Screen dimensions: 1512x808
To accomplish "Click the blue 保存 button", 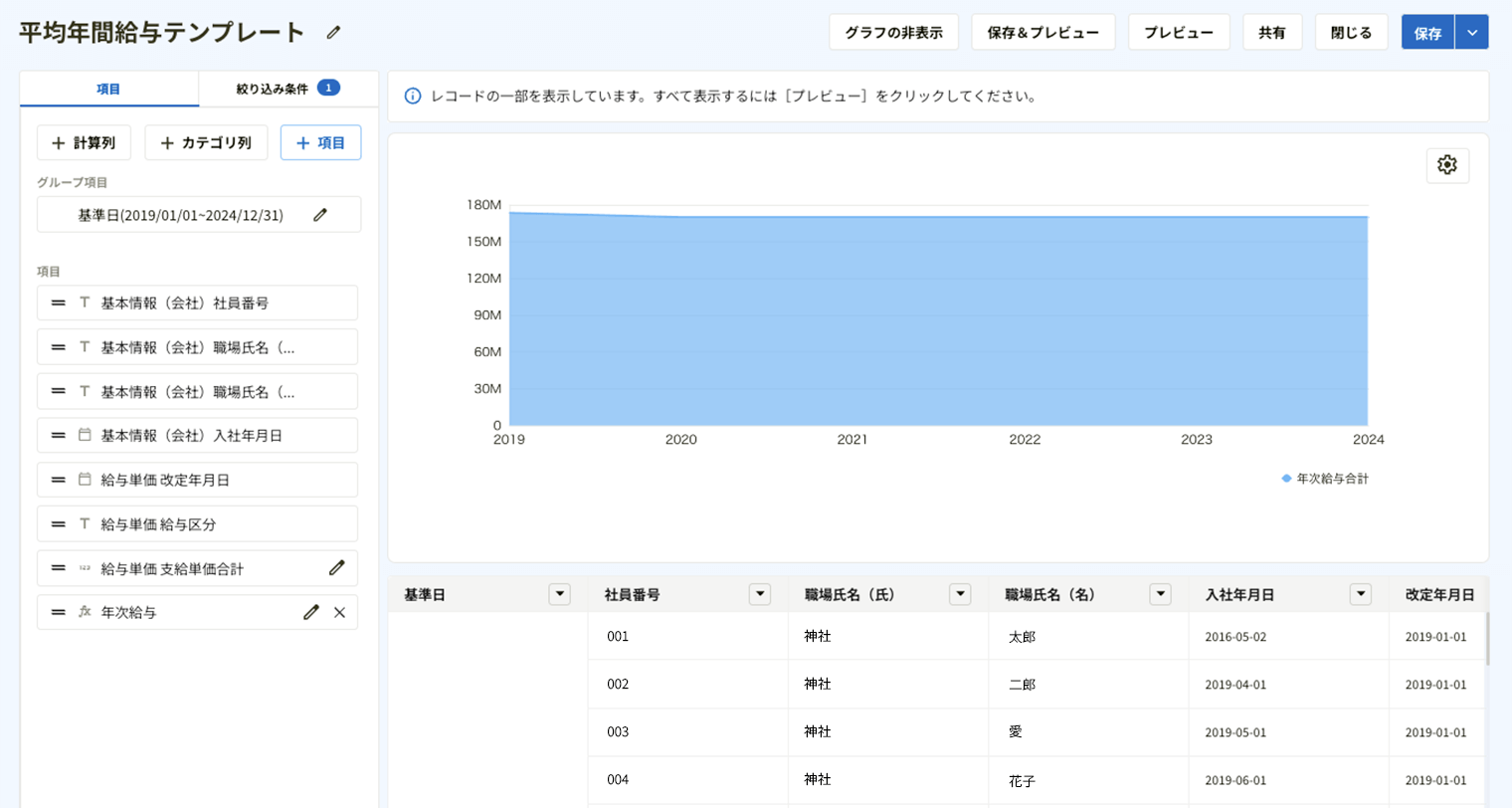I will point(1427,33).
